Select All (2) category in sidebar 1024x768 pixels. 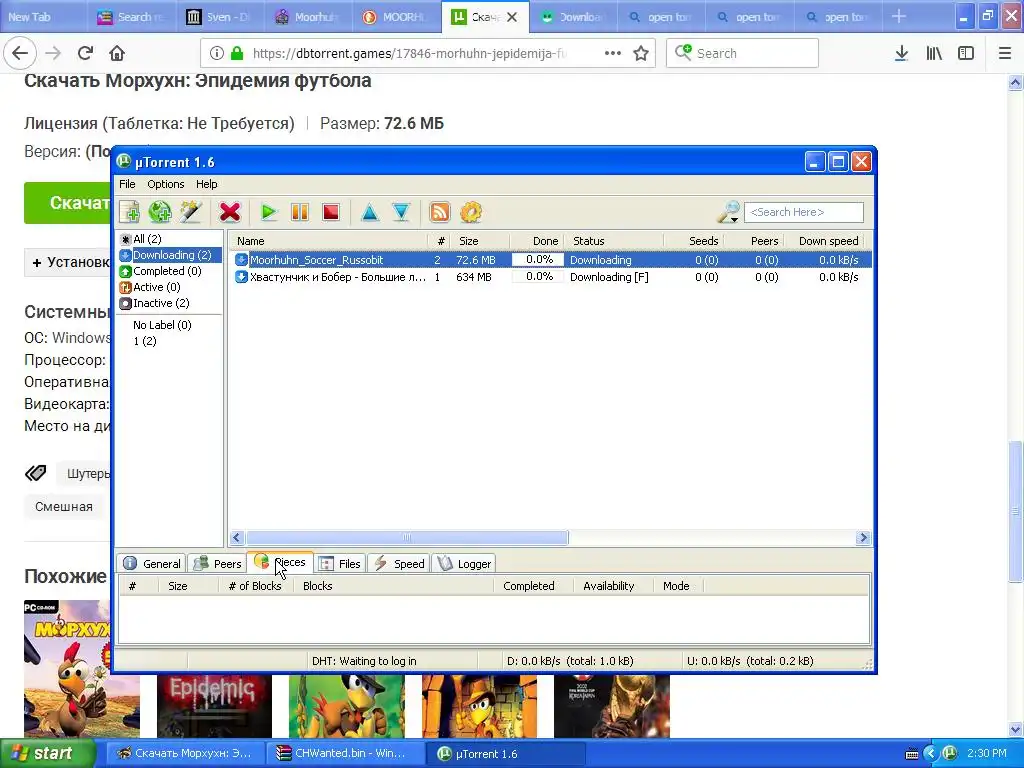(147, 239)
